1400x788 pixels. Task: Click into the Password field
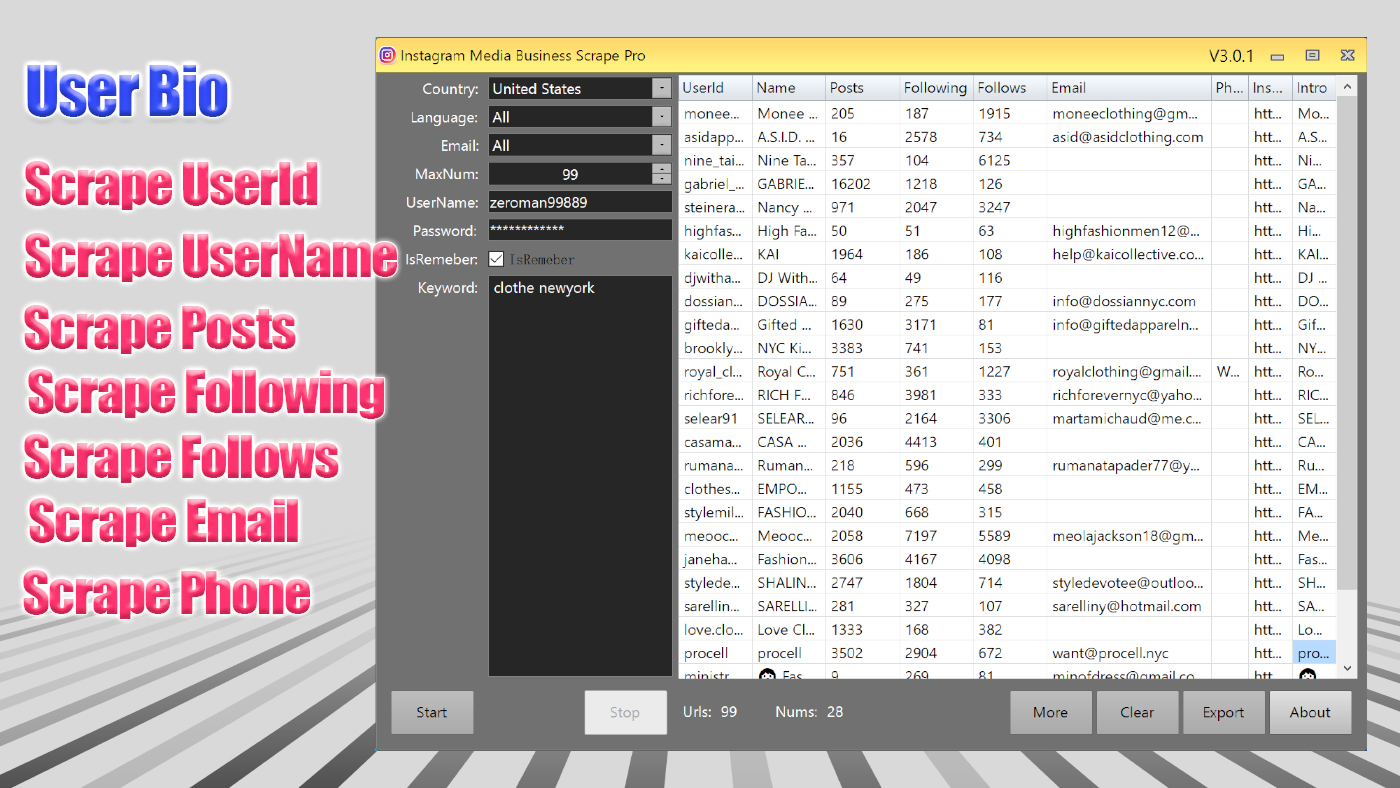[x=580, y=231]
